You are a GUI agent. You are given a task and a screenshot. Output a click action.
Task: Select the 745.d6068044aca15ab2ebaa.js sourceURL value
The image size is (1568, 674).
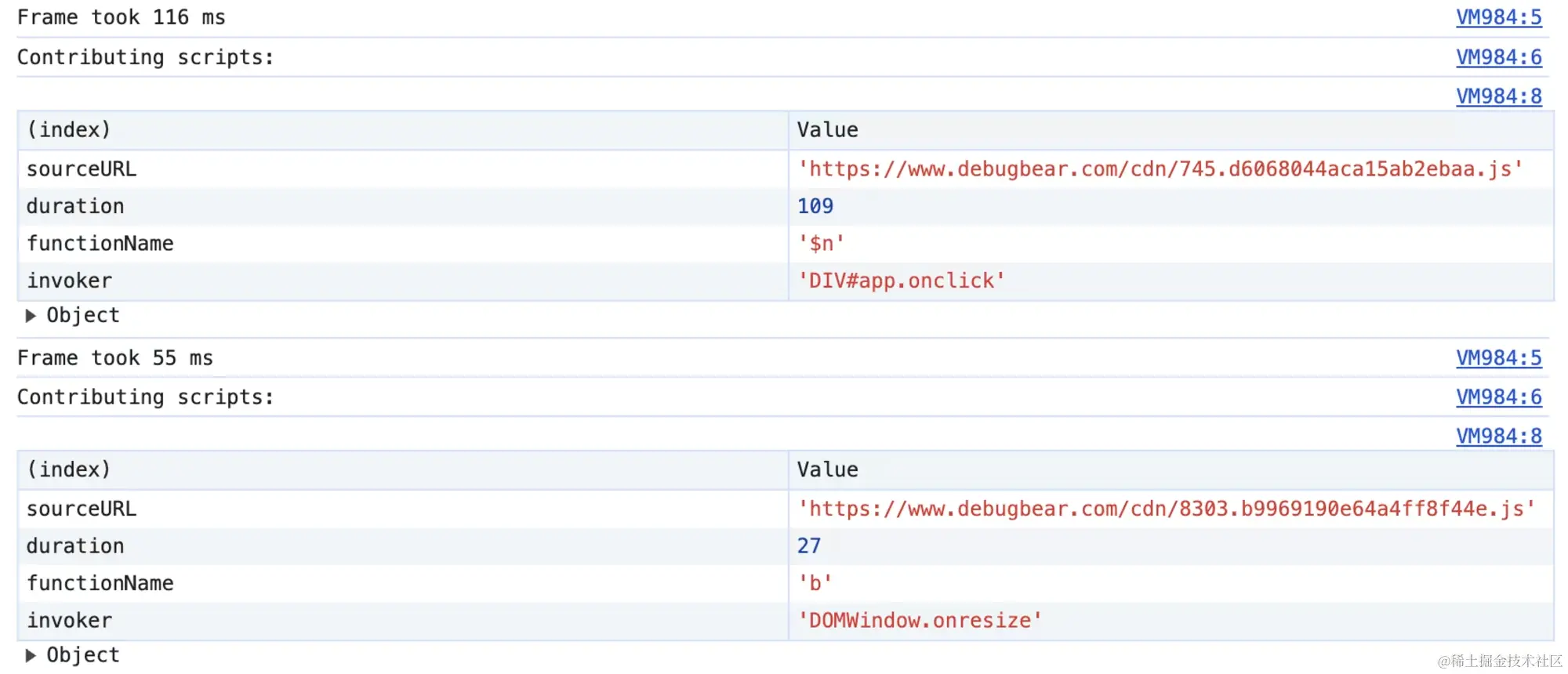(x=1160, y=169)
